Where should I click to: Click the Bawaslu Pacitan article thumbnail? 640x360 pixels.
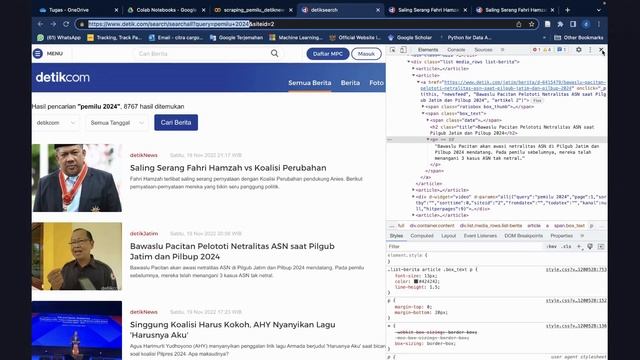pos(77,256)
